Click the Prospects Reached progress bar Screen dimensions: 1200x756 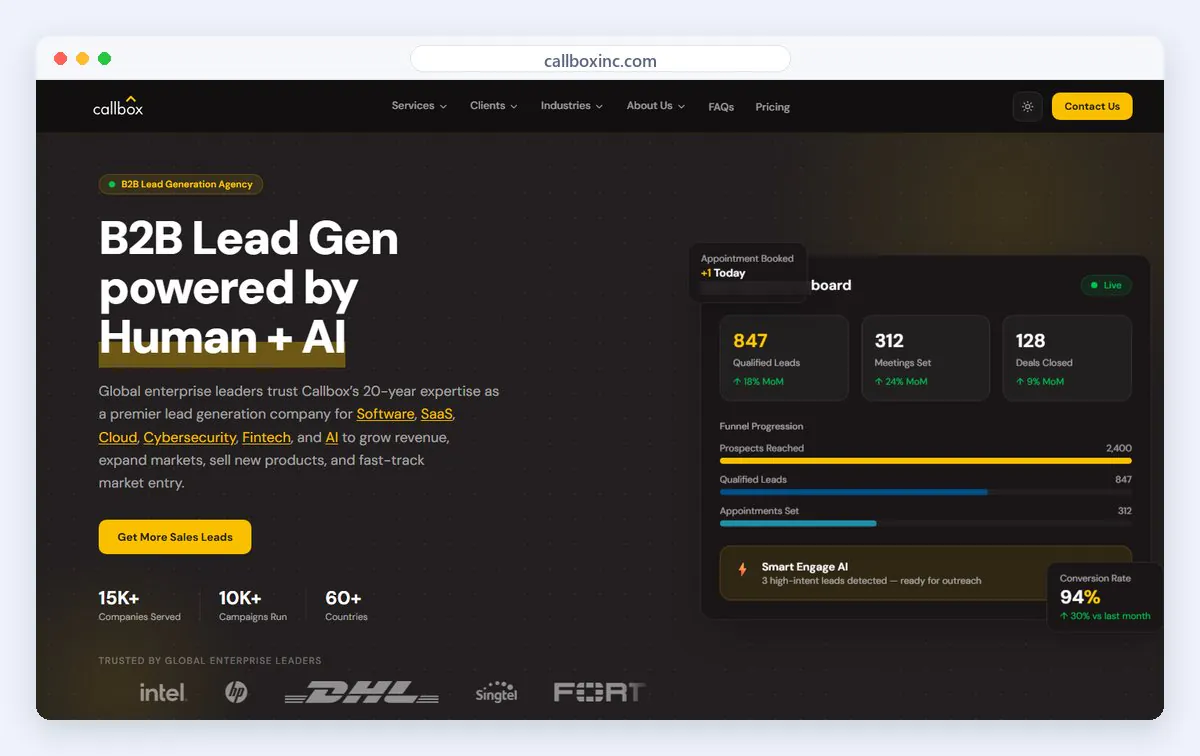click(x=926, y=461)
